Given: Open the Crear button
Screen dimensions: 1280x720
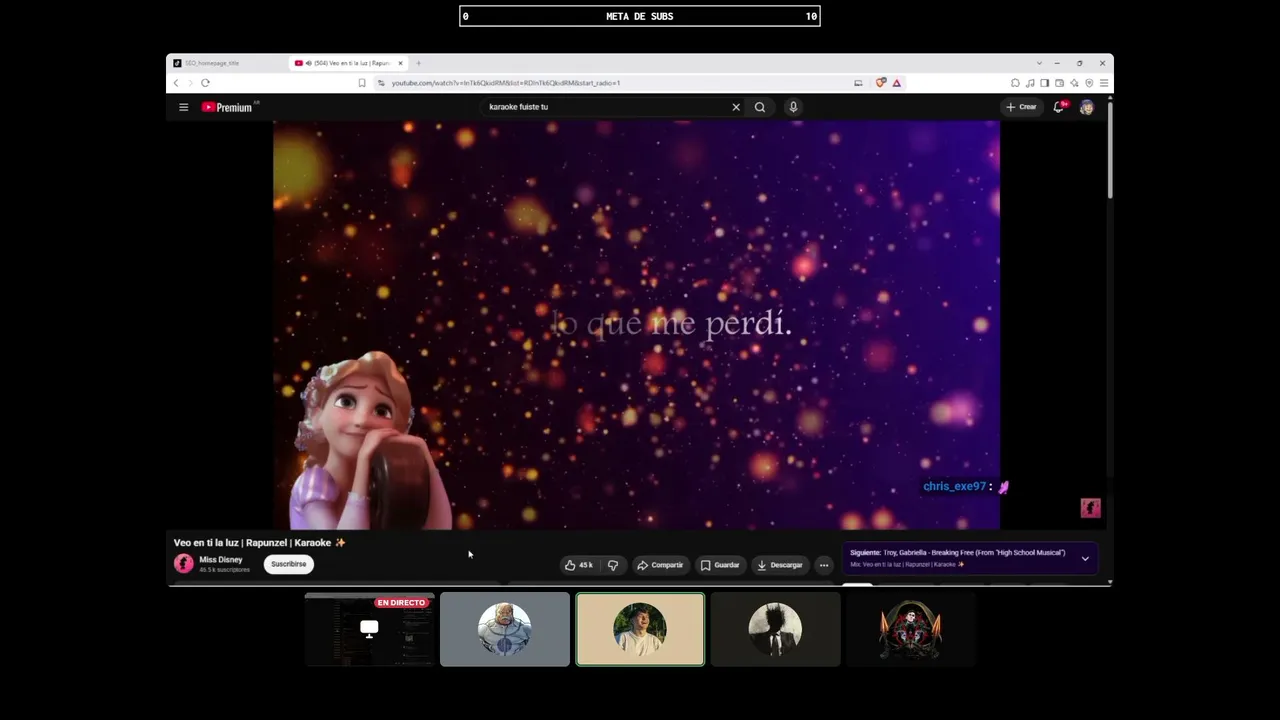Looking at the screenshot, I should coord(1021,107).
